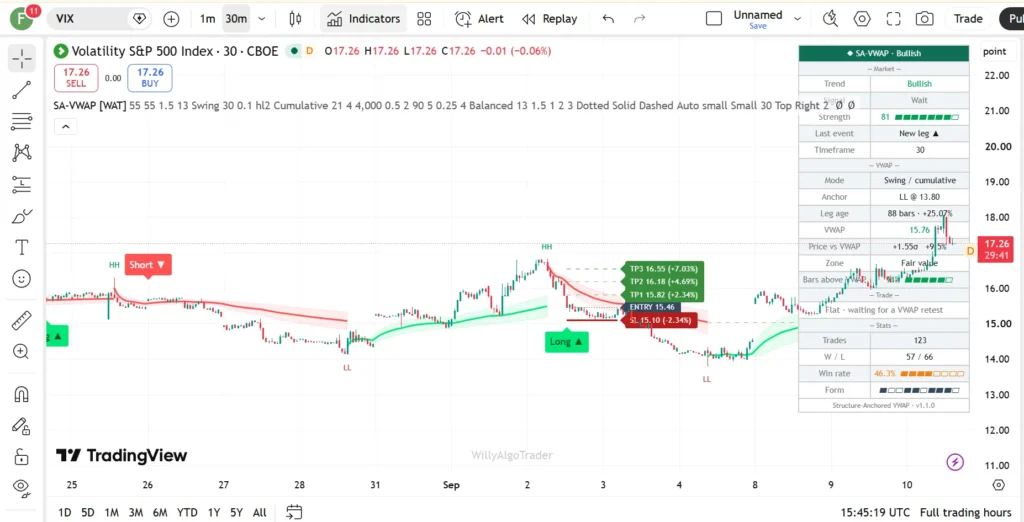Screen dimensions: 1024x522
Task: Select the 3M date range
Action: point(136,512)
